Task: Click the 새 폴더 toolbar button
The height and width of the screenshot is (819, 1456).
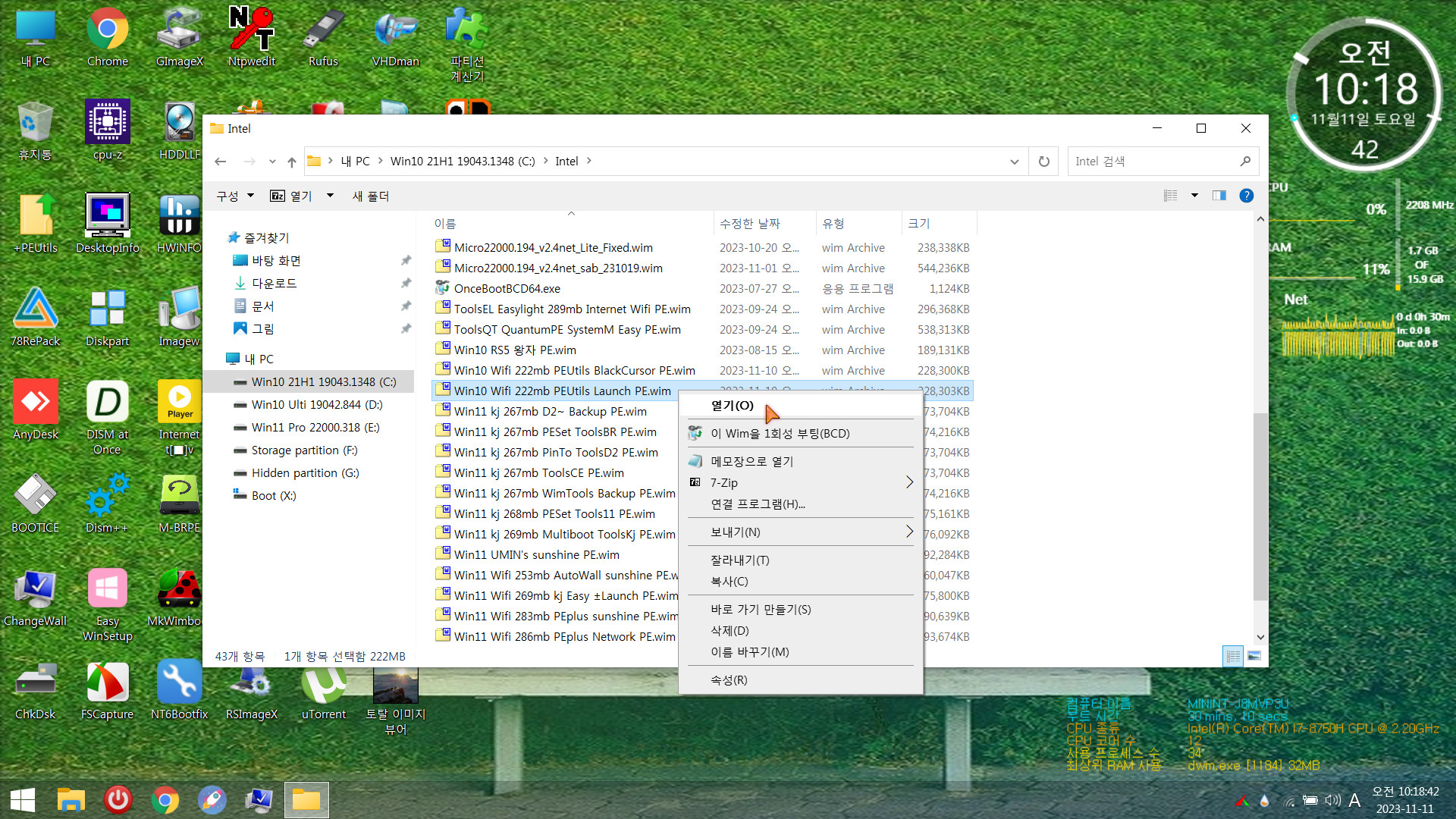Action: 370,196
